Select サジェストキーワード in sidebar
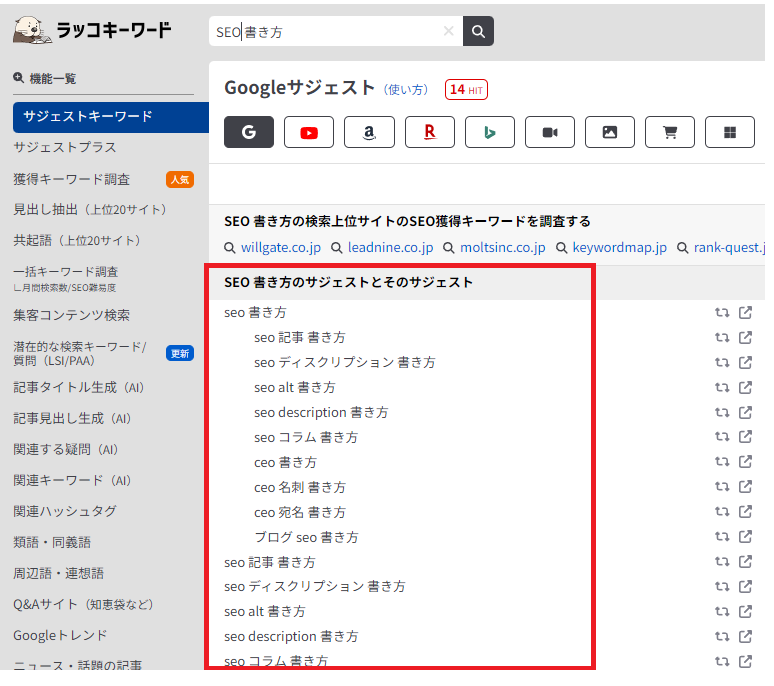 (112, 118)
